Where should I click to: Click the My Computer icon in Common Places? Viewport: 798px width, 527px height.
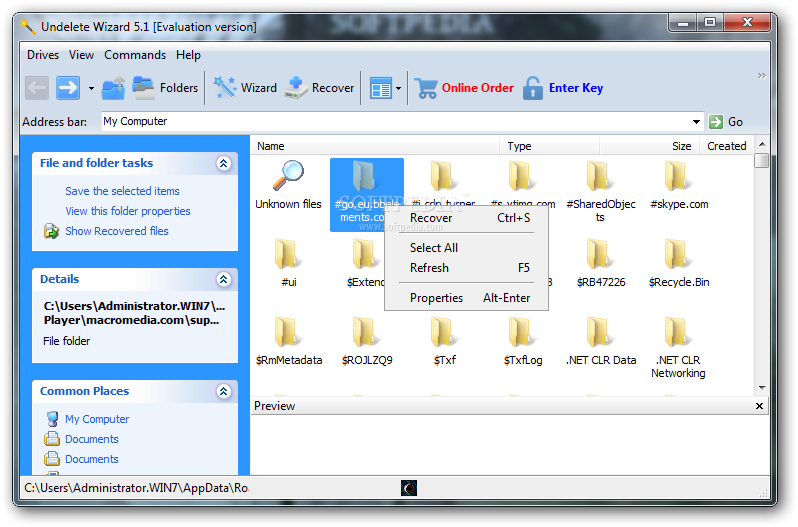(x=52, y=419)
